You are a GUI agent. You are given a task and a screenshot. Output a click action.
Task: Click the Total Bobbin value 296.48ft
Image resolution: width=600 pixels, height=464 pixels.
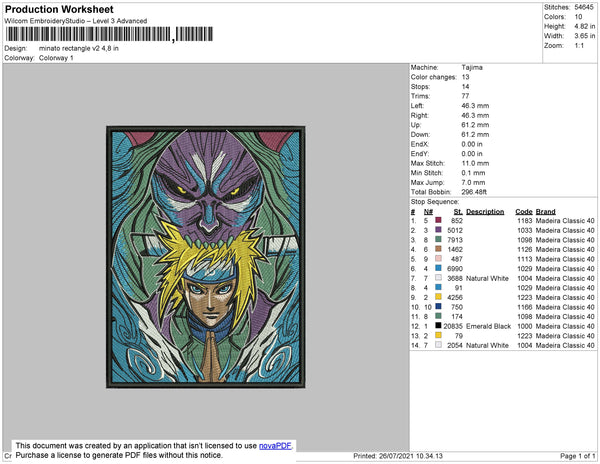coord(474,192)
